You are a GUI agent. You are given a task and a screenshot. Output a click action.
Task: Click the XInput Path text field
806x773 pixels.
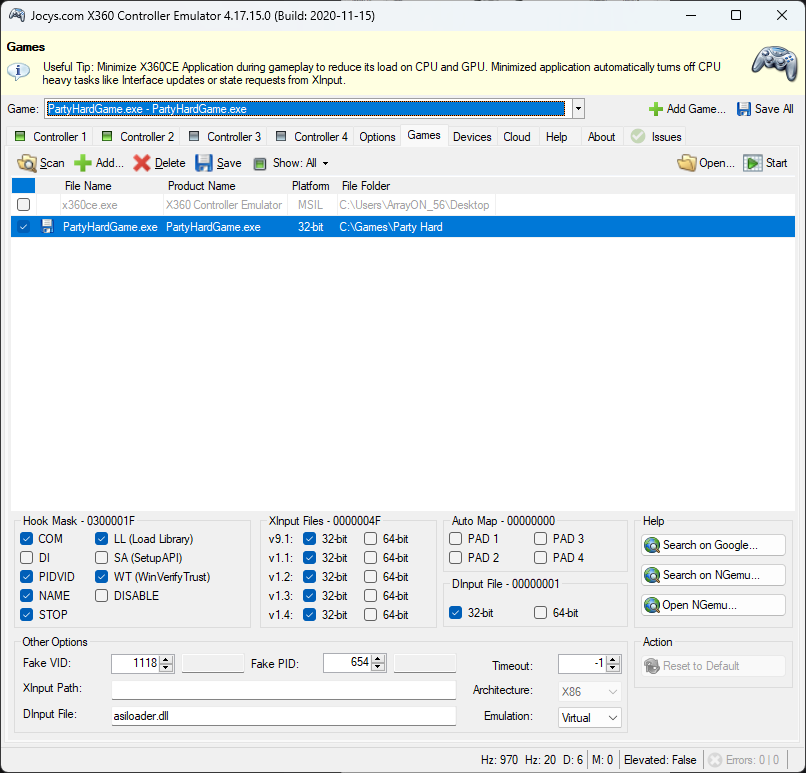pos(284,690)
